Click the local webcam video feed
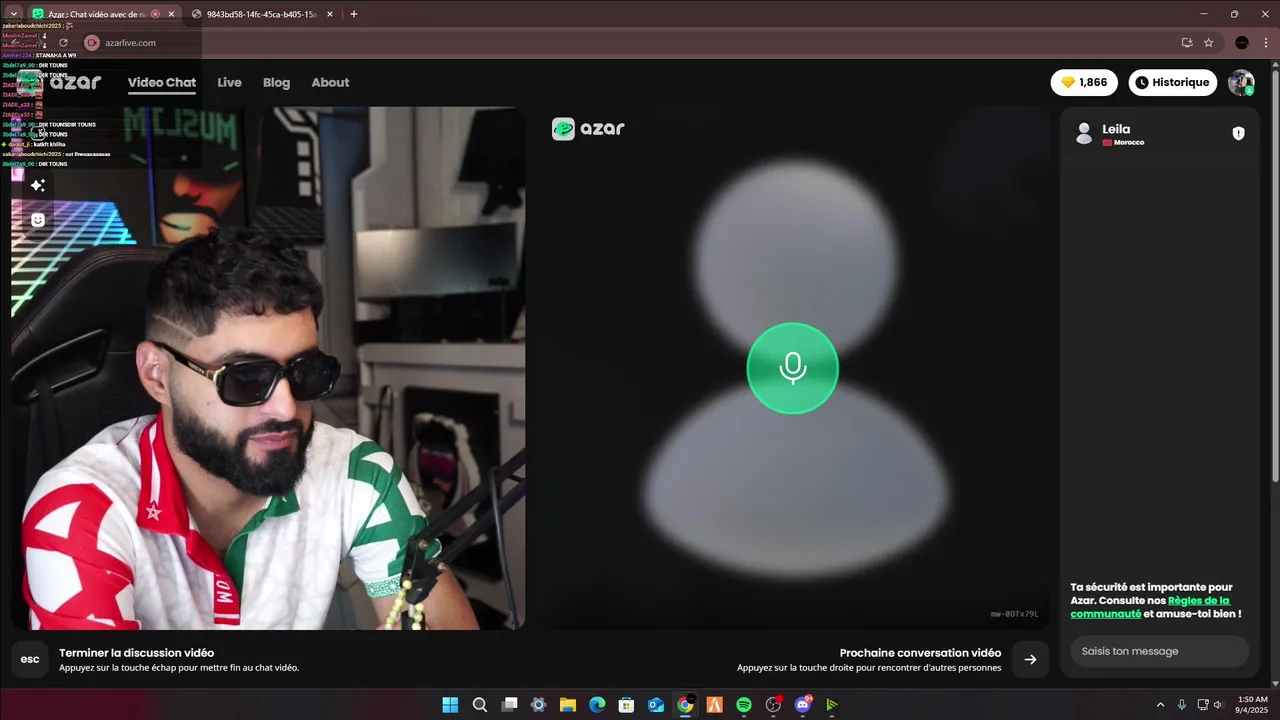The width and height of the screenshot is (1280, 720). (268, 368)
